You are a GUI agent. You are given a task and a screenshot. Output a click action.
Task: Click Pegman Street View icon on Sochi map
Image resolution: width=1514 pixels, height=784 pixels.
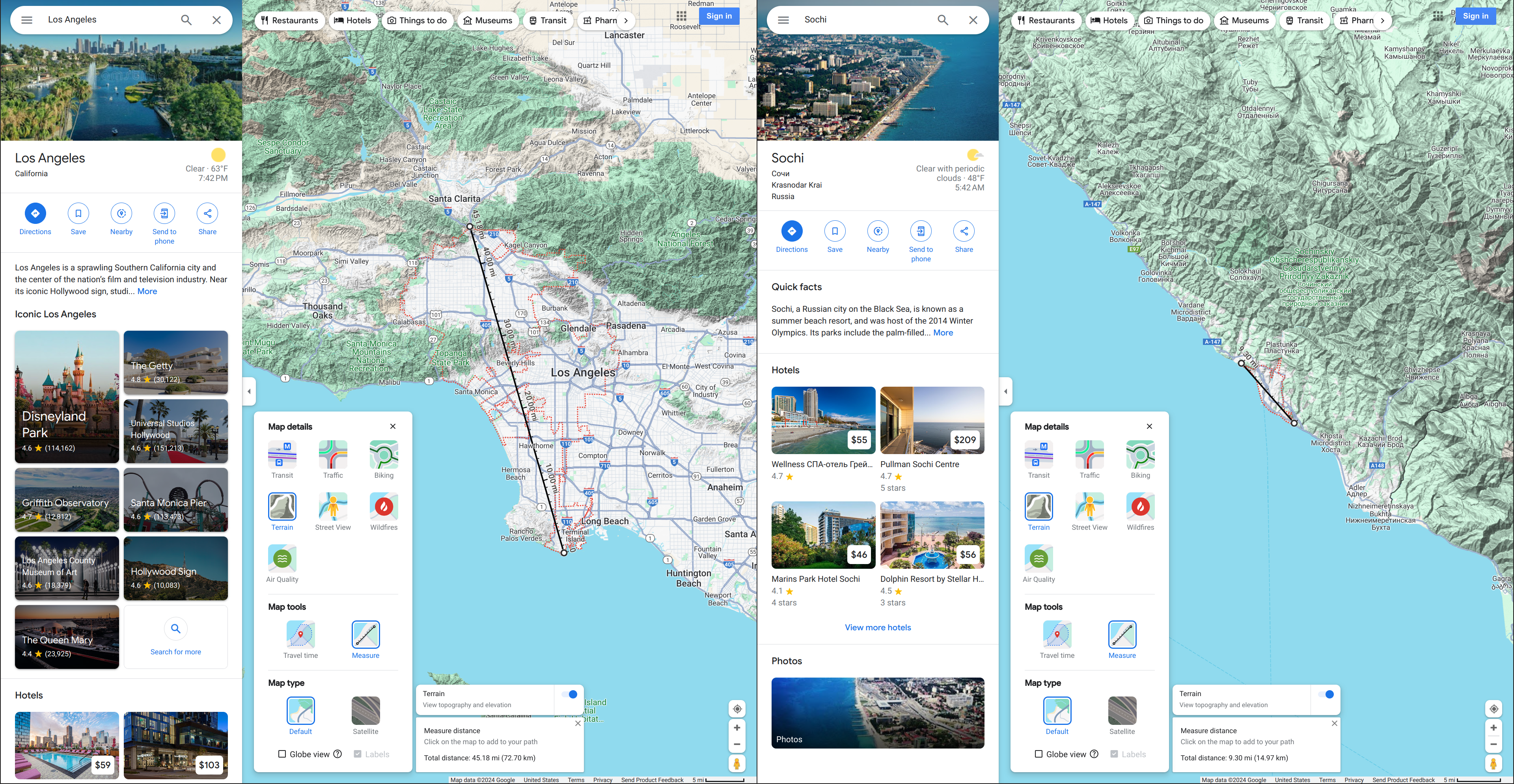point(1493,764)
